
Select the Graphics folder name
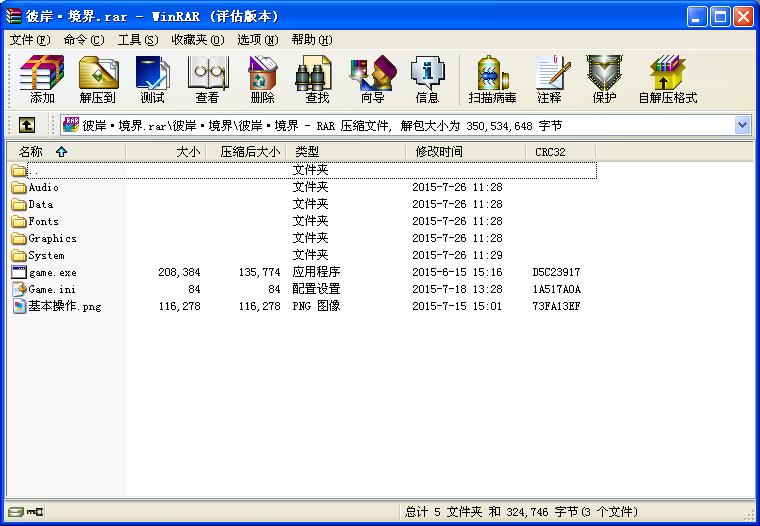coord(52,239)
